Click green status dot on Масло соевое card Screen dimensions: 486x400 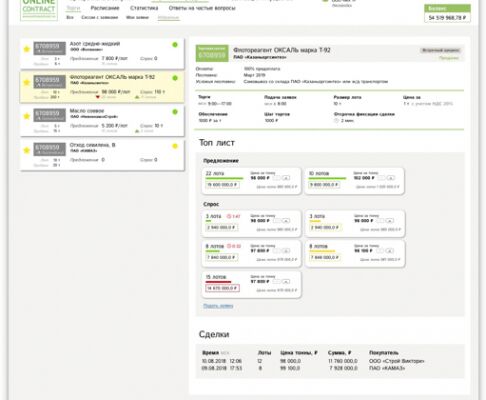(175, 112)
